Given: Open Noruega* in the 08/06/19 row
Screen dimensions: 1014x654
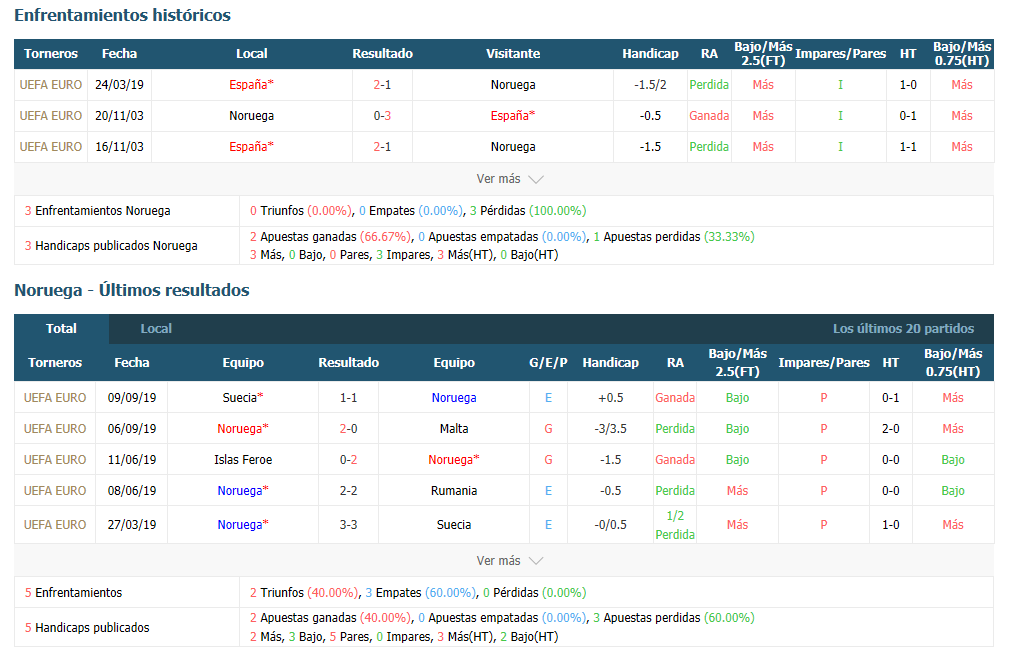Looking at the screenshot, I should (x=243, y=491).
